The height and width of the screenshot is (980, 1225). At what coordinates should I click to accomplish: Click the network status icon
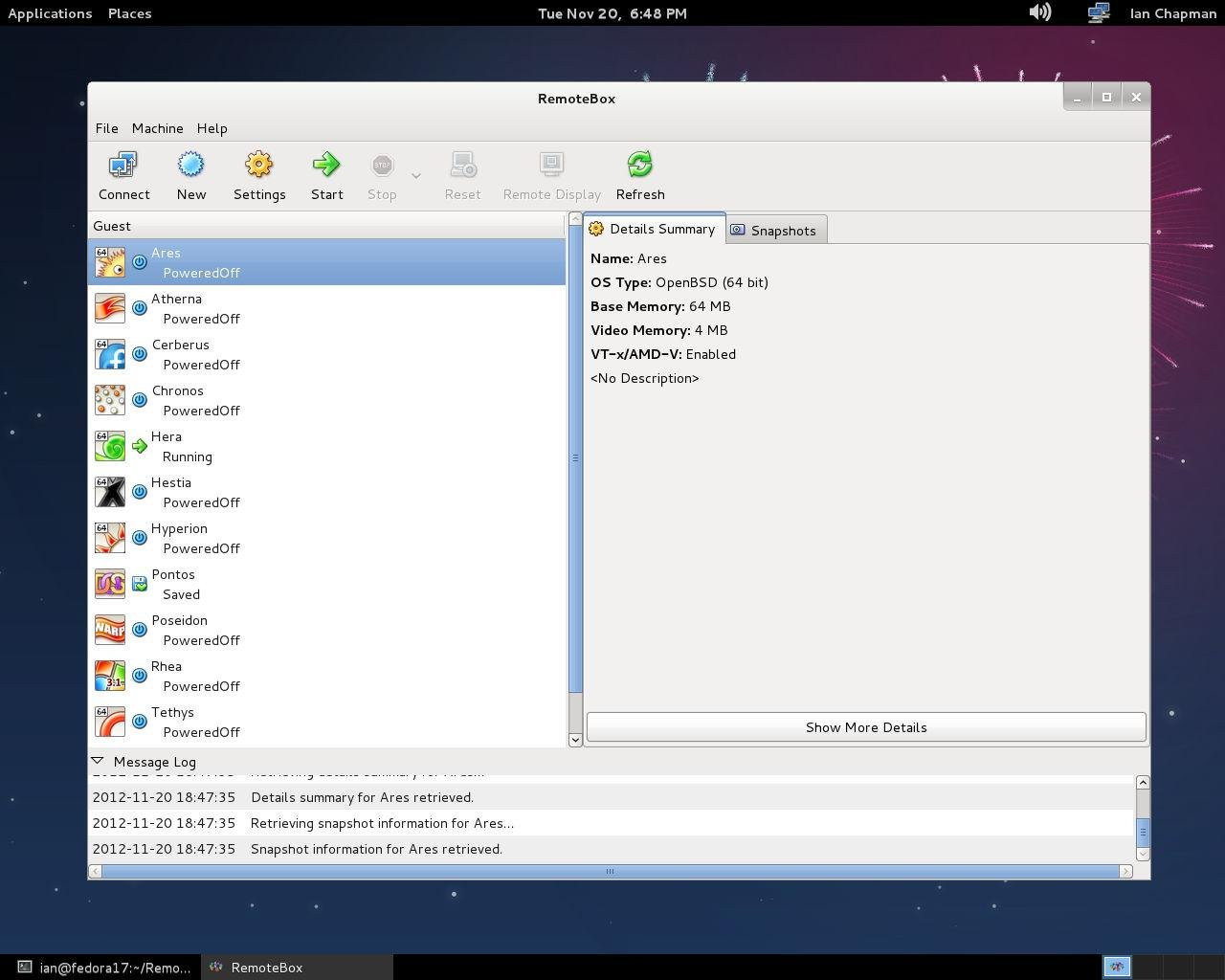1098,12
